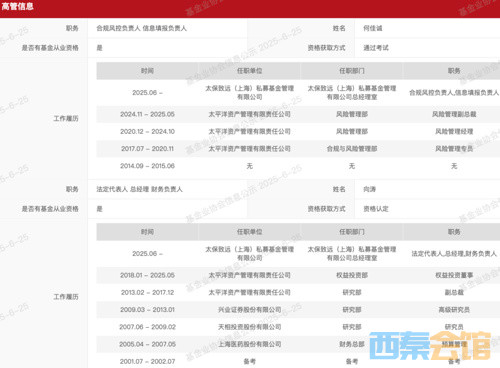The width and height of the screenshot is (500, 368).
Task: Click 合规风控负责人,信息填报负责人 cell in work history table
Action: [x=454, y=93]
